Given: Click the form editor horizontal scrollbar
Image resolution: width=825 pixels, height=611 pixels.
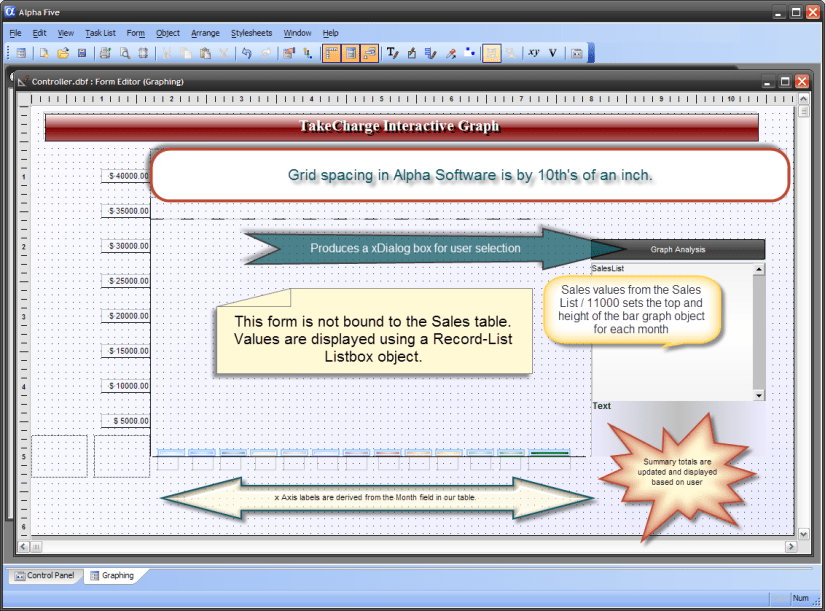Looking at the screenshot, I should point(400,548).
